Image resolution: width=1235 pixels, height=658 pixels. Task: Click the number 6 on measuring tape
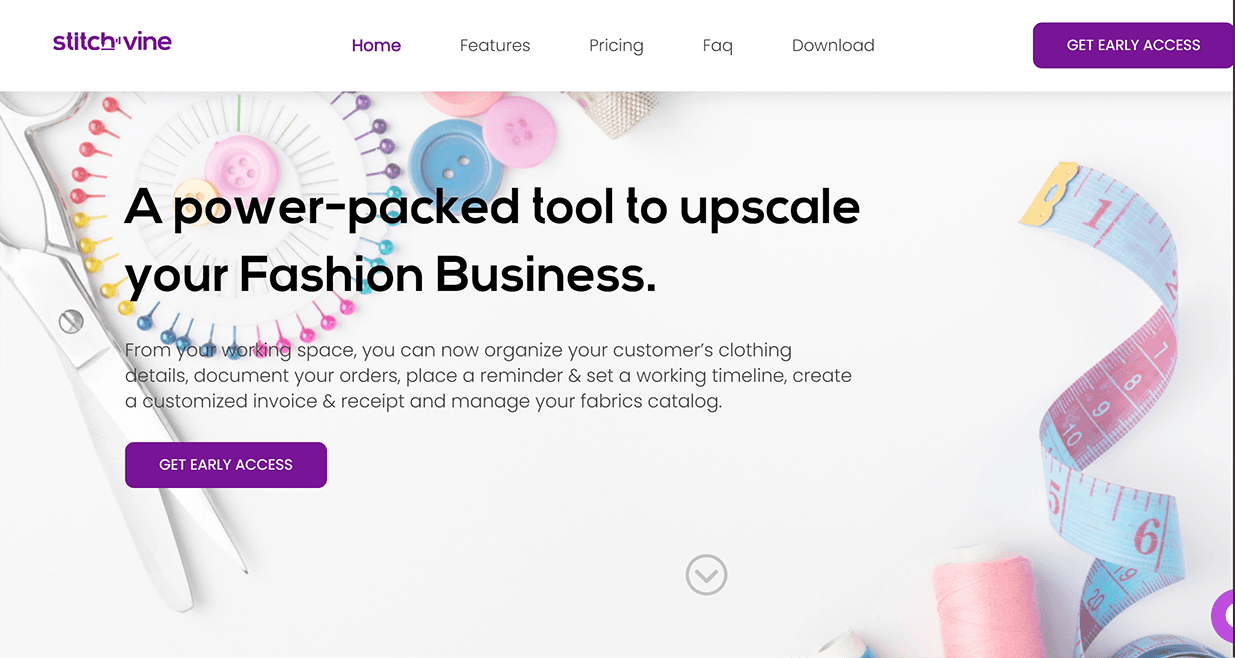click(1146, 537)
